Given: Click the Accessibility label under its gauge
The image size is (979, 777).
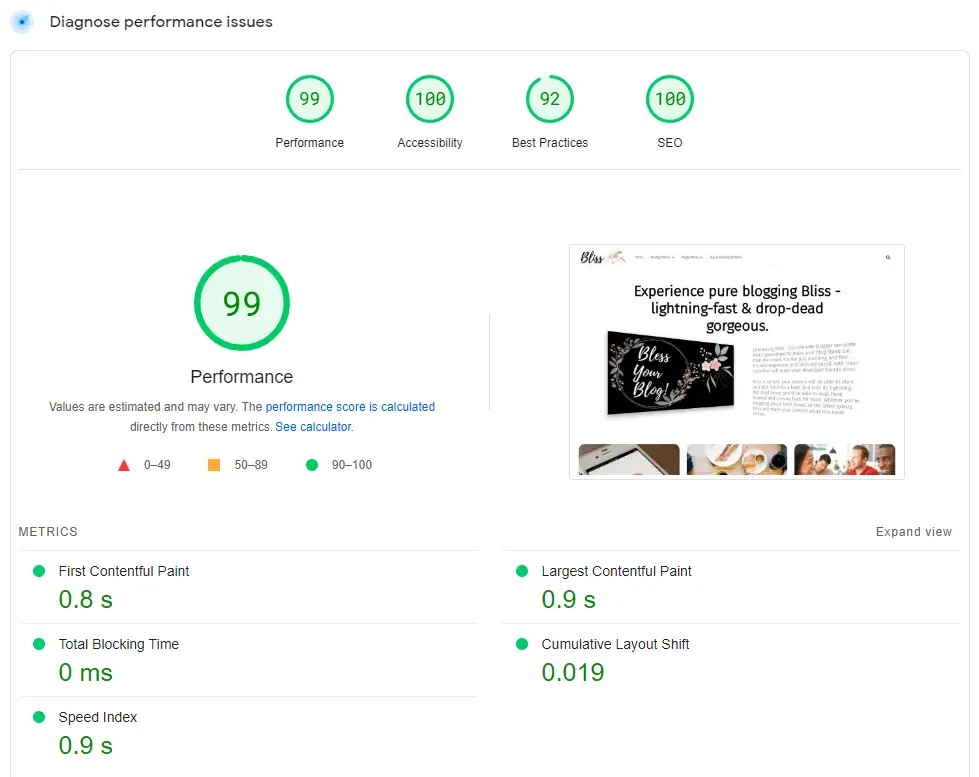Looking at the screenshot, I should [430, 143].
